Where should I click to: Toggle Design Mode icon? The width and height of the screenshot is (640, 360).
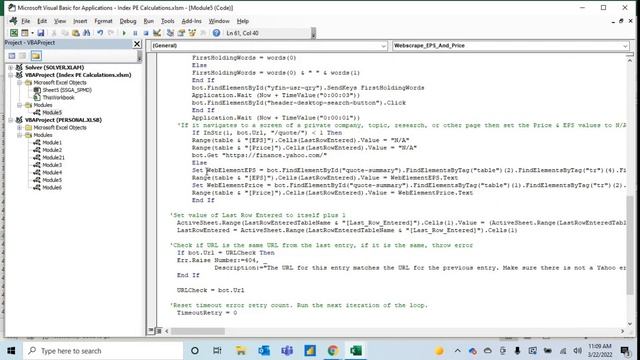[157, 33]
